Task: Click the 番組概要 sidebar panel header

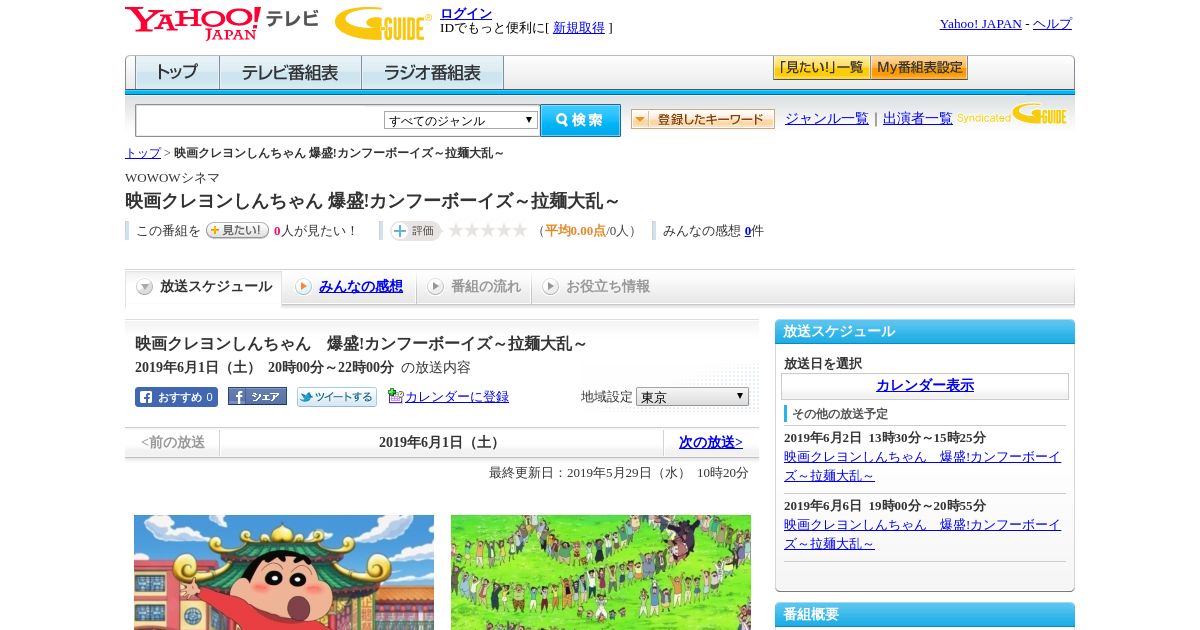Action: tap(925, 615)
